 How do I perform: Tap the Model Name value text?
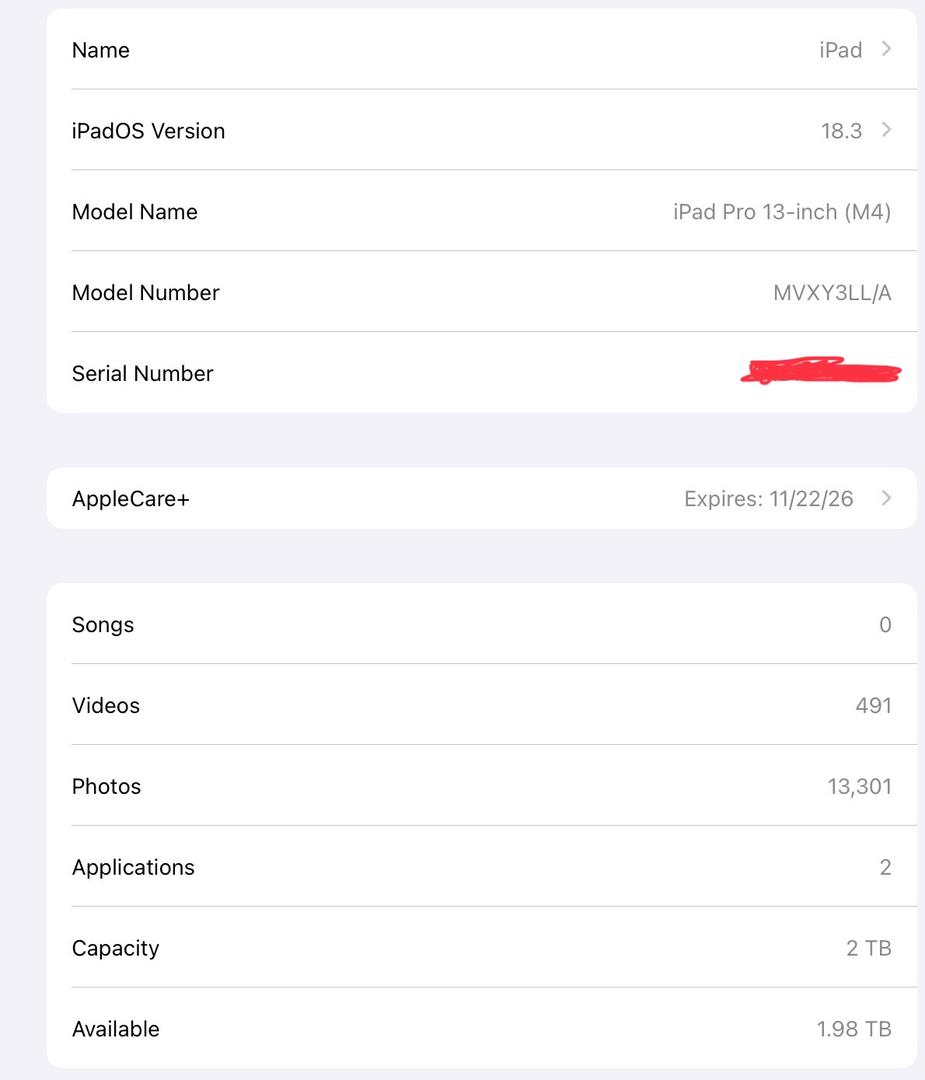click(x=781, y=212)
